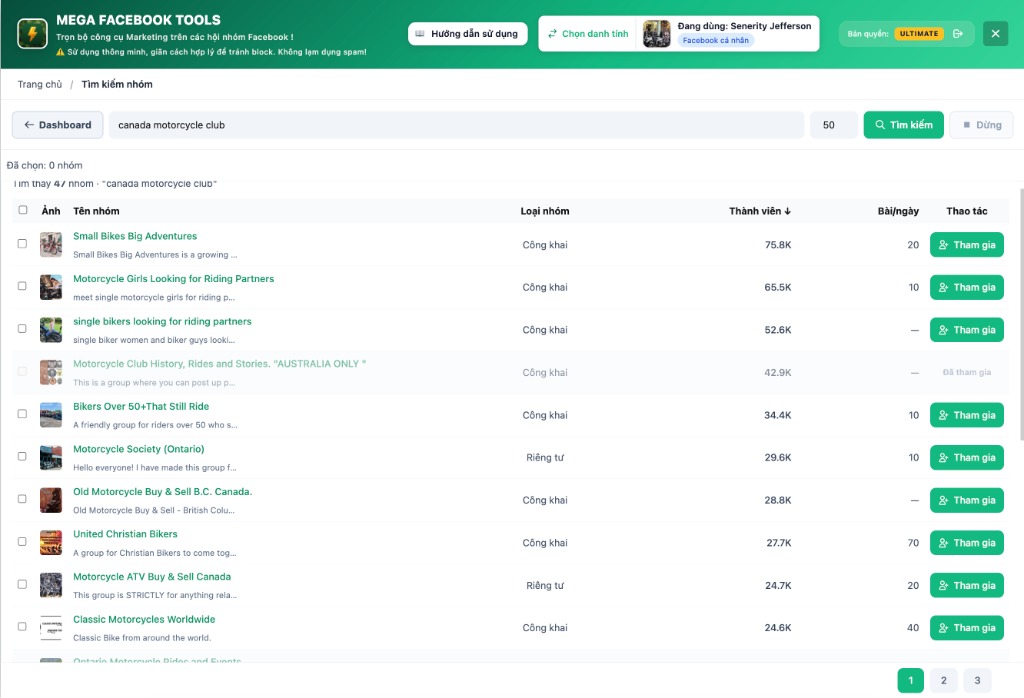Click Tham gia for Classic Motorcycles Worldwide
1024x698 pixels.
(x=967, y=627)
